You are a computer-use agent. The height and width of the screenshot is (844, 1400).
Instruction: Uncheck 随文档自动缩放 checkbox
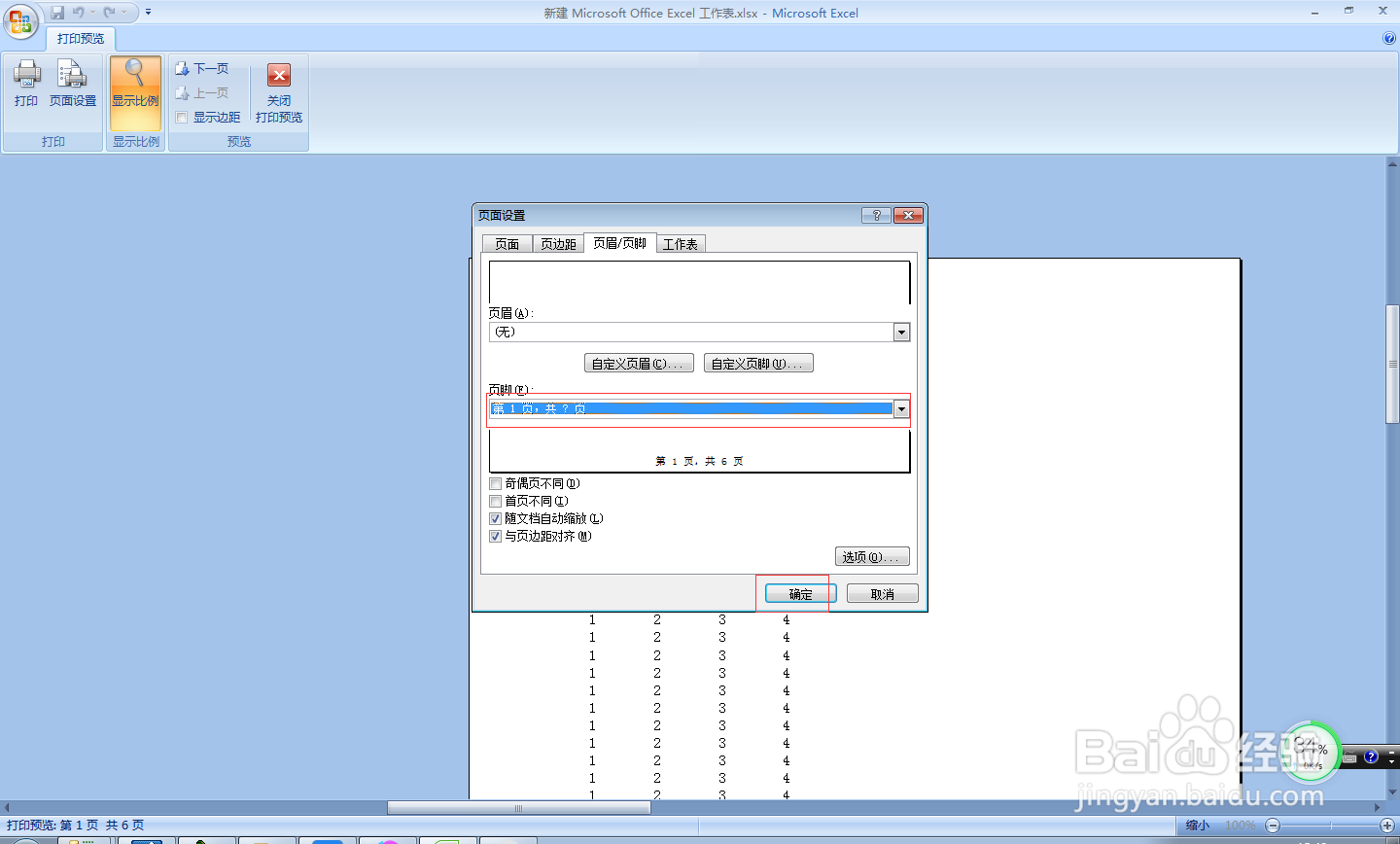pyautogui.click(x=495, y=518)
